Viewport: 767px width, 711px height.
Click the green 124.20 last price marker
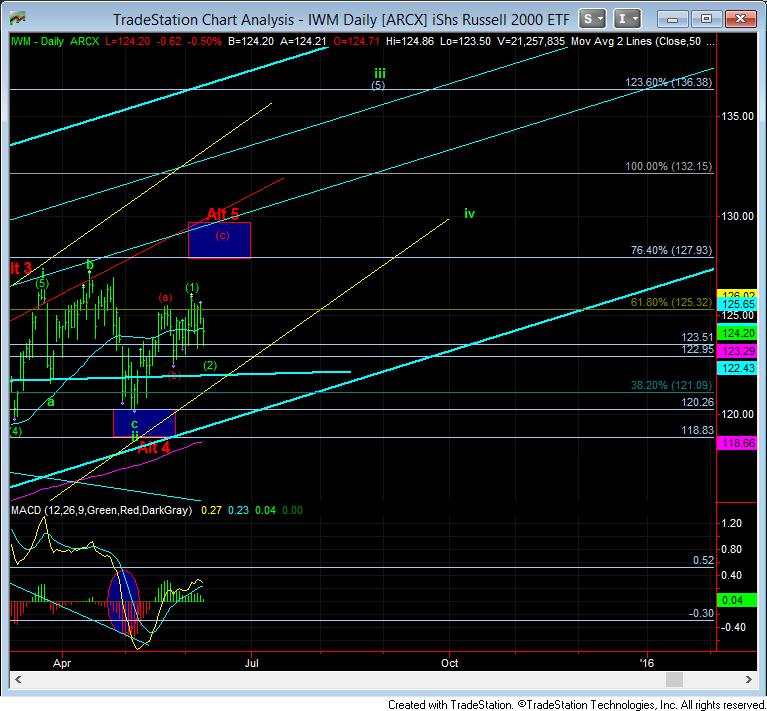[x=737, y=333]
